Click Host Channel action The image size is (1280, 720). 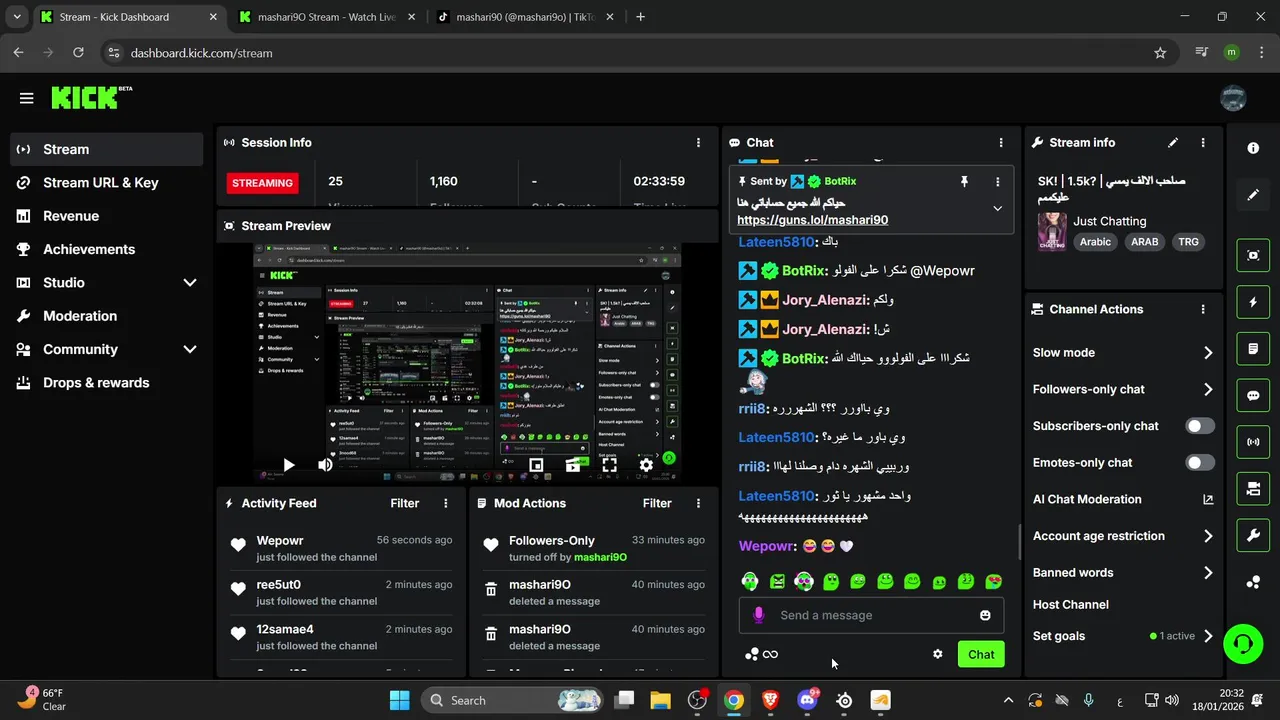coord(1071,605)
